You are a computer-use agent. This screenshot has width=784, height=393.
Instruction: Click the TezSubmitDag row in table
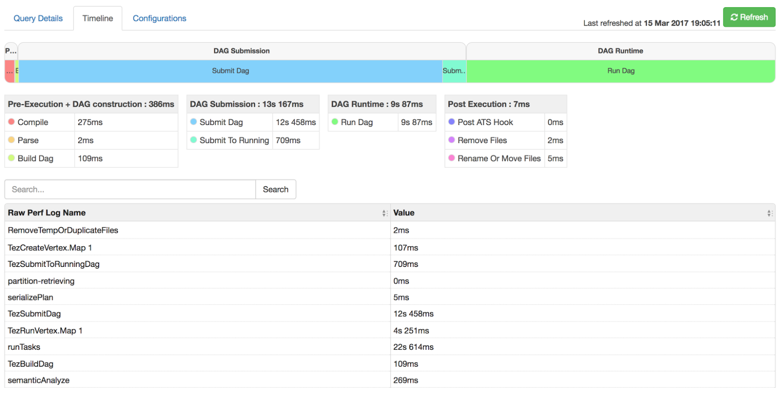point(390,314)
